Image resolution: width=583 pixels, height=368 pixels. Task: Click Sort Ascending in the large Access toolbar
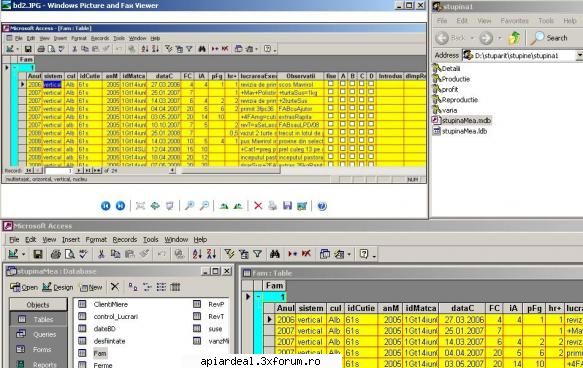[197, 254]
